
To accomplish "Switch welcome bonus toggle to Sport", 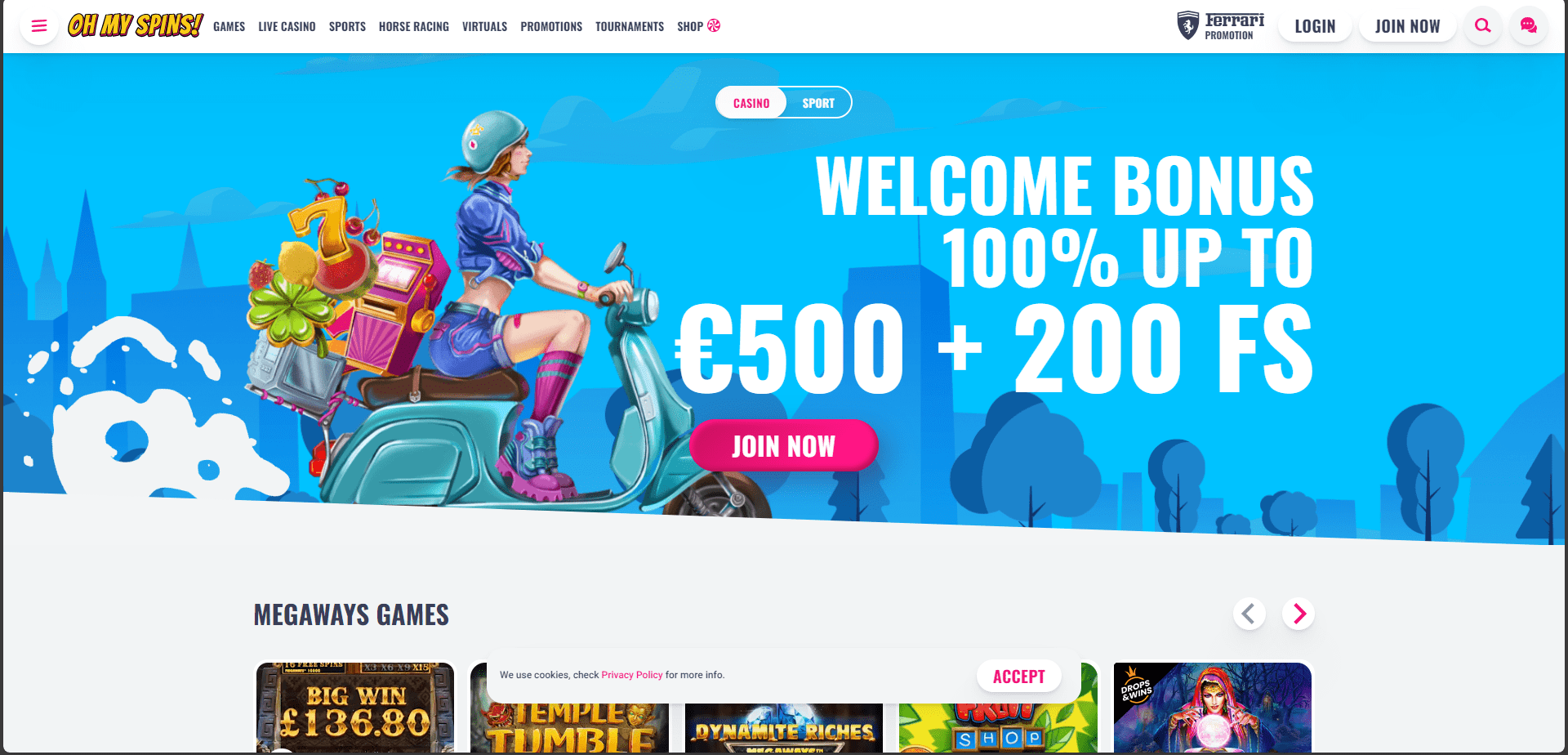I will tap(818, 103).
